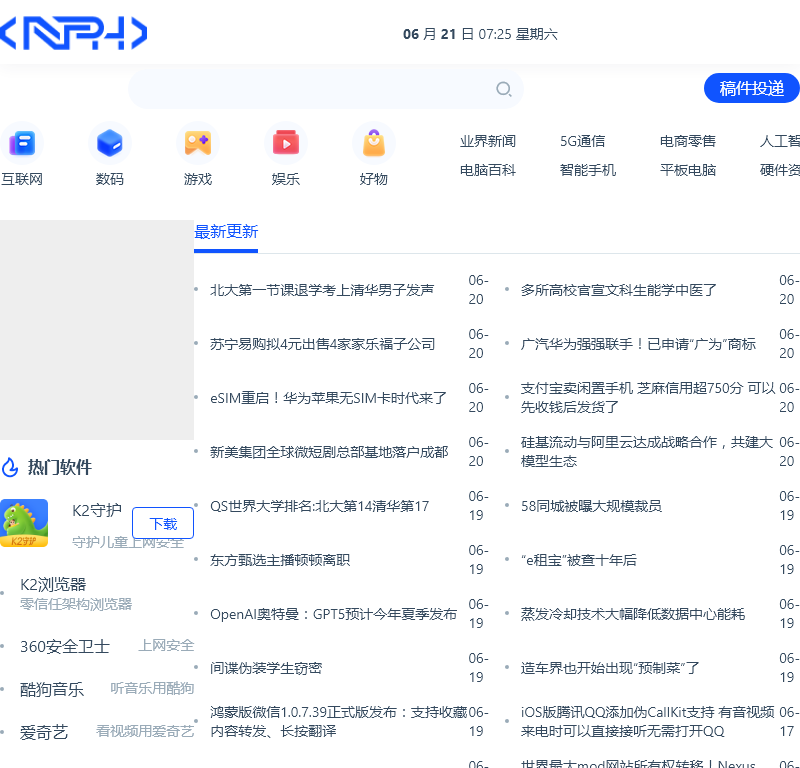This screenshot has width=800, height=768.
Task: Open the 游戏 category icon
Action: pos(198,143)
